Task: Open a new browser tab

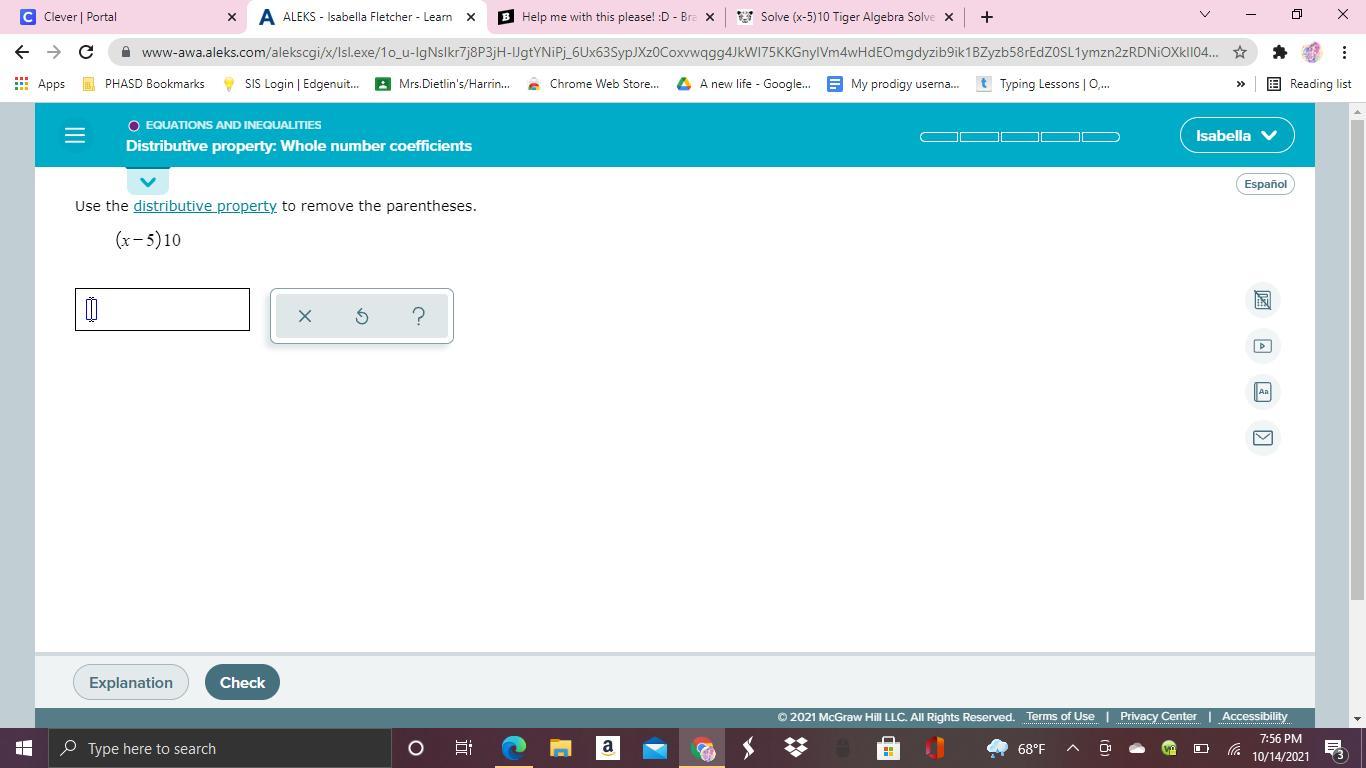Action: click(x=987, y=16)
